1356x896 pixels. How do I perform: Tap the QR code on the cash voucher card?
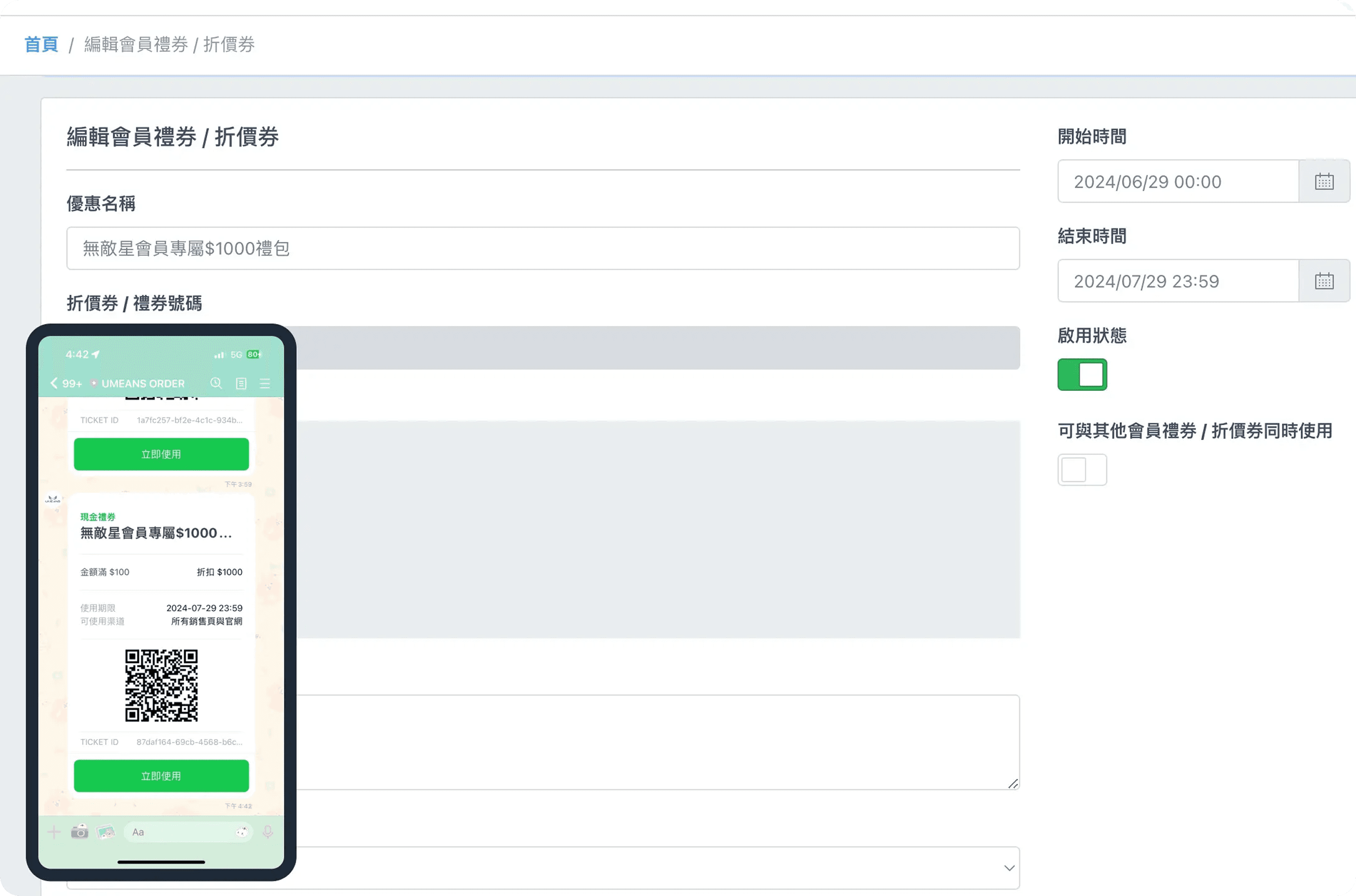[x=162, y=685]
